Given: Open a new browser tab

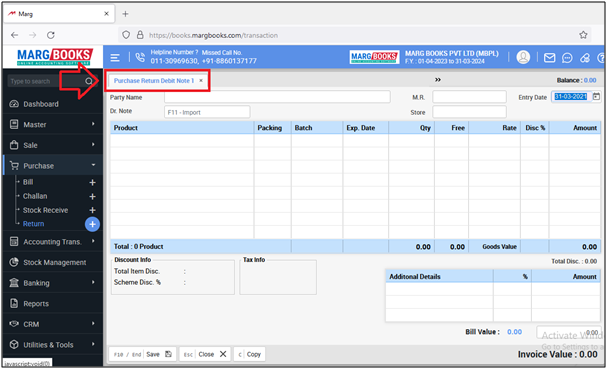Looking at the screenshot, I should [x=125, y=14].
